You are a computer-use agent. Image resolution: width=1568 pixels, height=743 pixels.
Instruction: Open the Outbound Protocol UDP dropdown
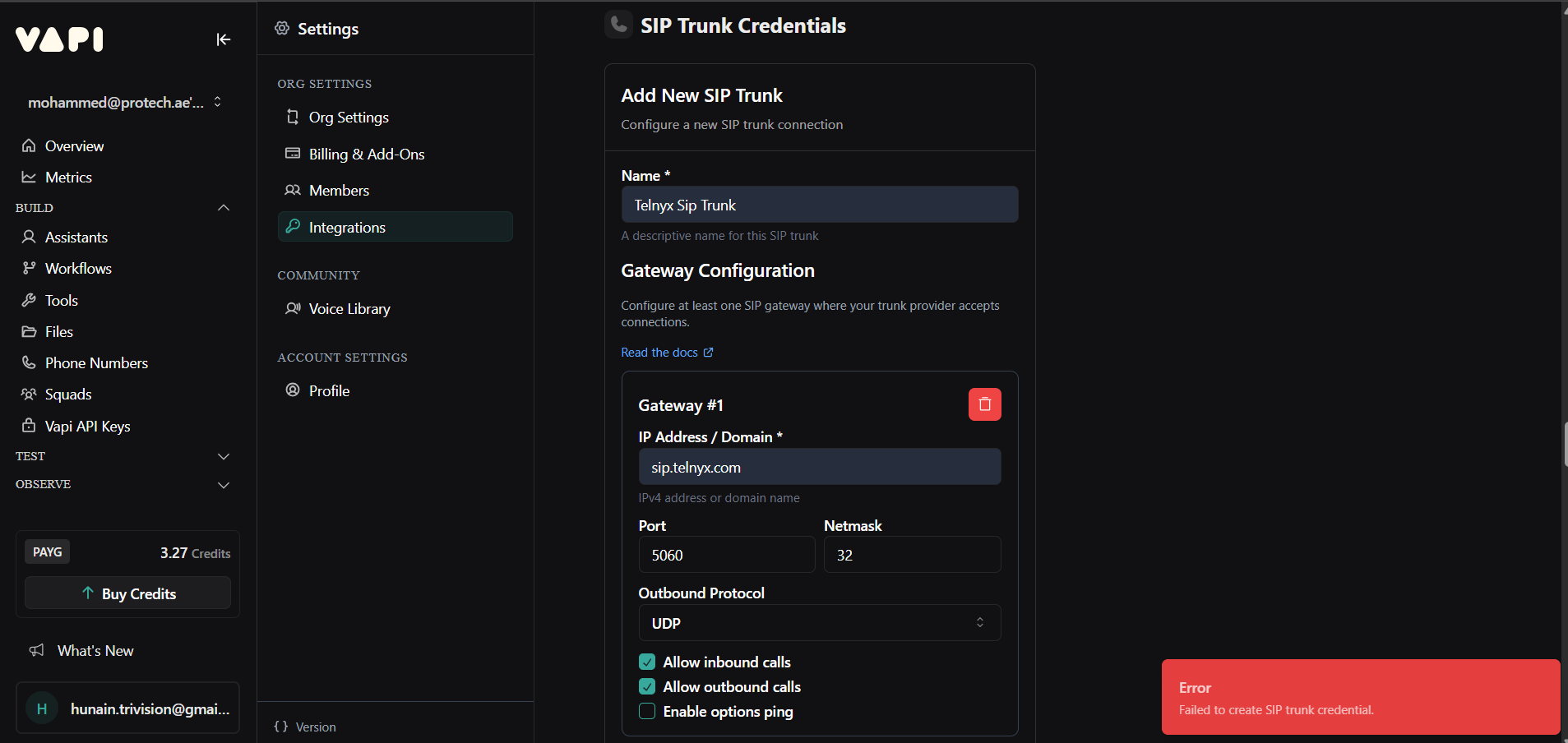tap(819, 623)
